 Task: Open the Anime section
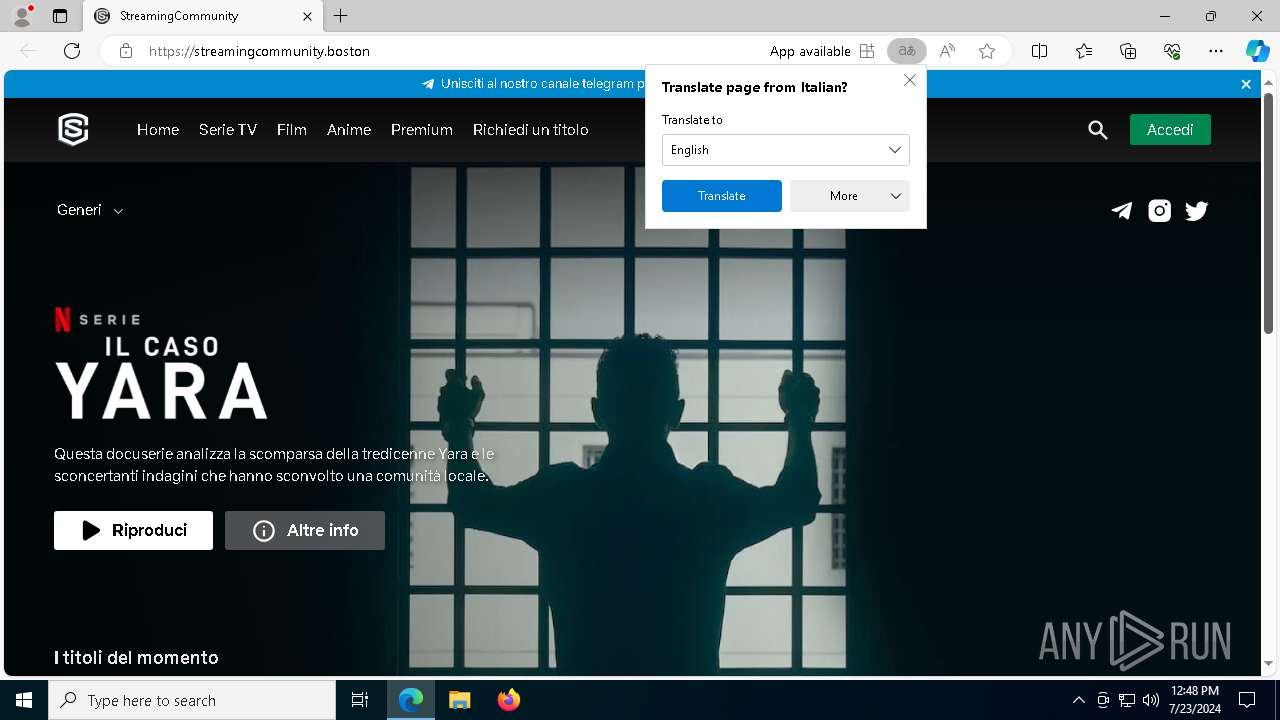(349, 130)
